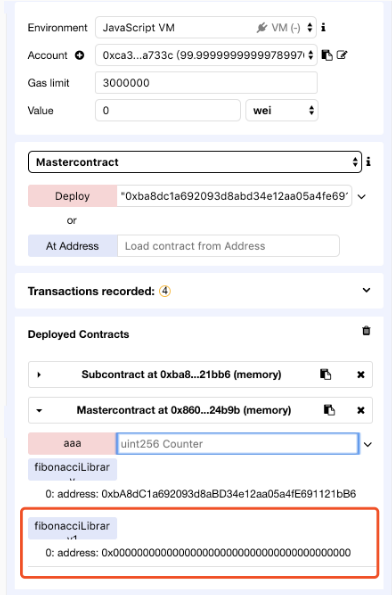Remove the Mastercontract instance
The width and height of the screenshot is (392, 595).
361,411
